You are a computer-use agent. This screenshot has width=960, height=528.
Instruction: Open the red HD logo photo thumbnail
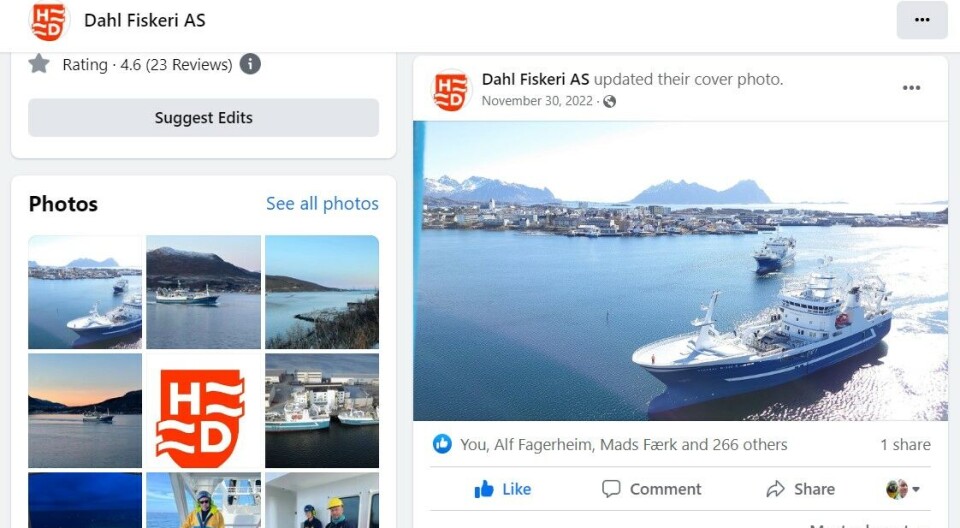click(x=203, y=410)
